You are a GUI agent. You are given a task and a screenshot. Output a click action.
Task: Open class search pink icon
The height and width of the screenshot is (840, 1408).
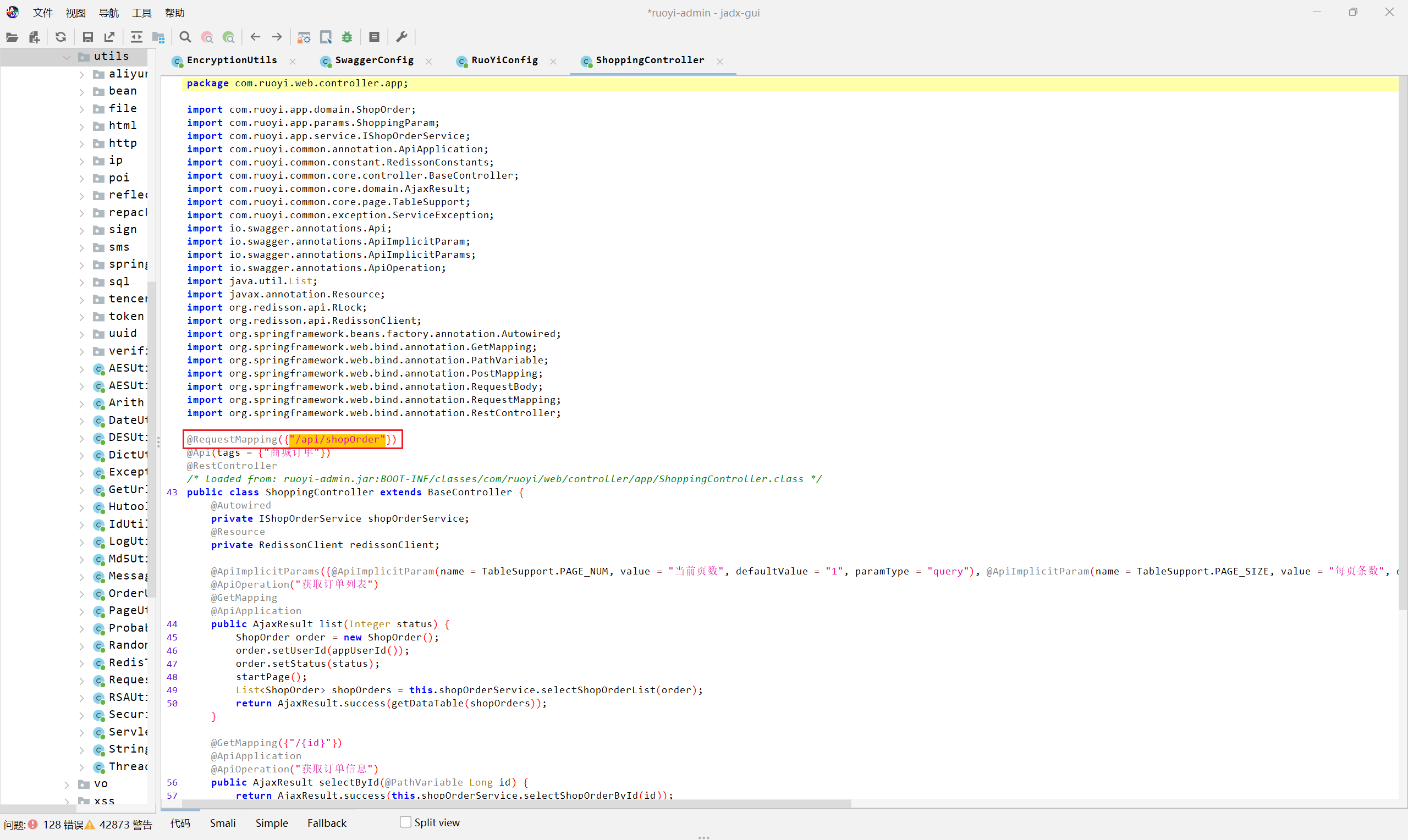pyautogui.click(x=207, y=37)
